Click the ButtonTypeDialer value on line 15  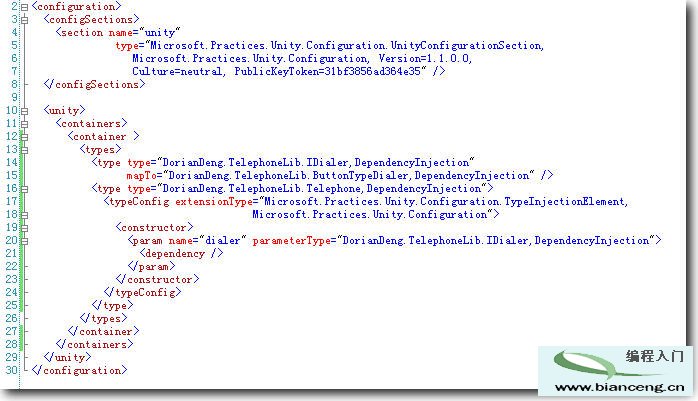click(x=349, y=175)
